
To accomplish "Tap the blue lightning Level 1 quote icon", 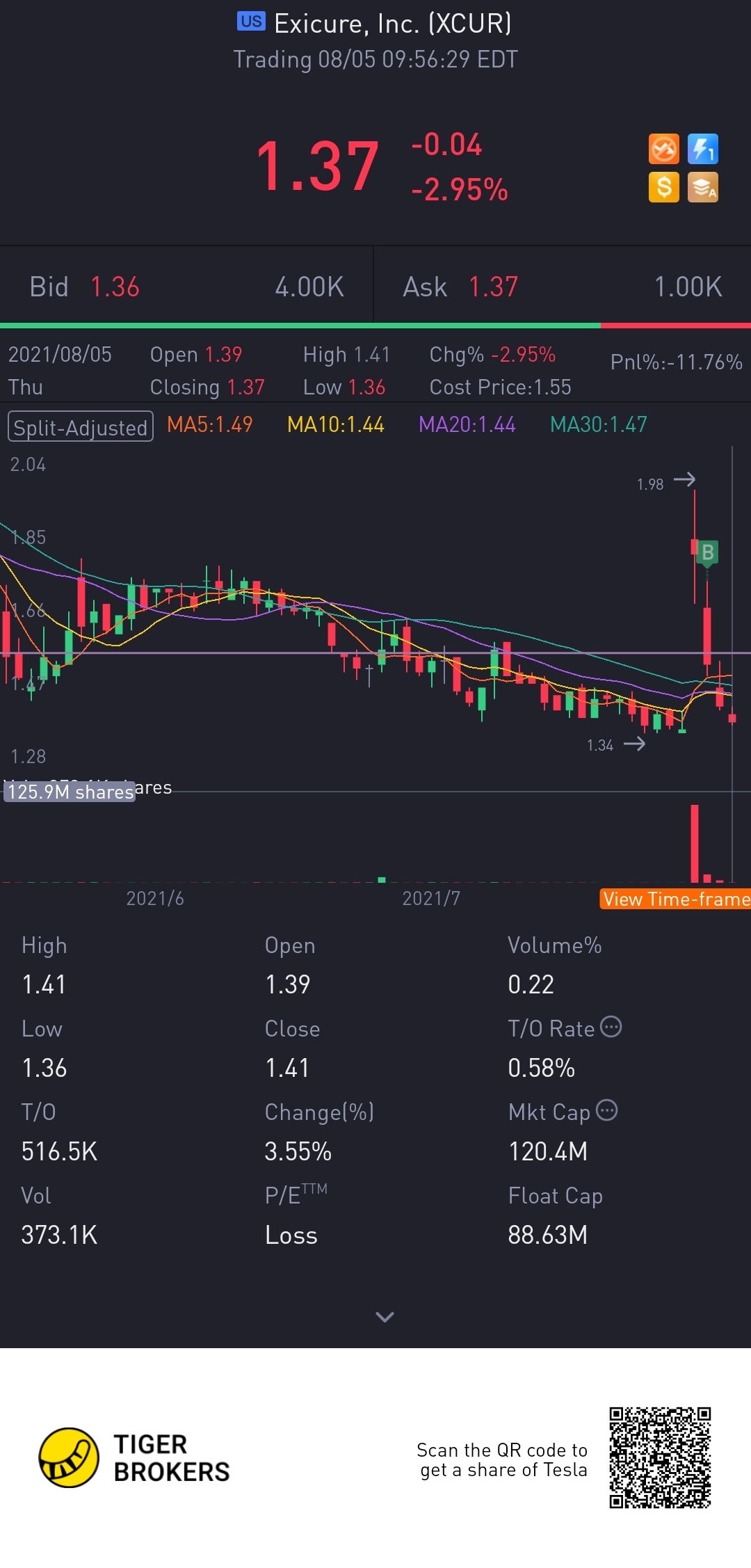I will pyautogui.click(x=702, y=149).
